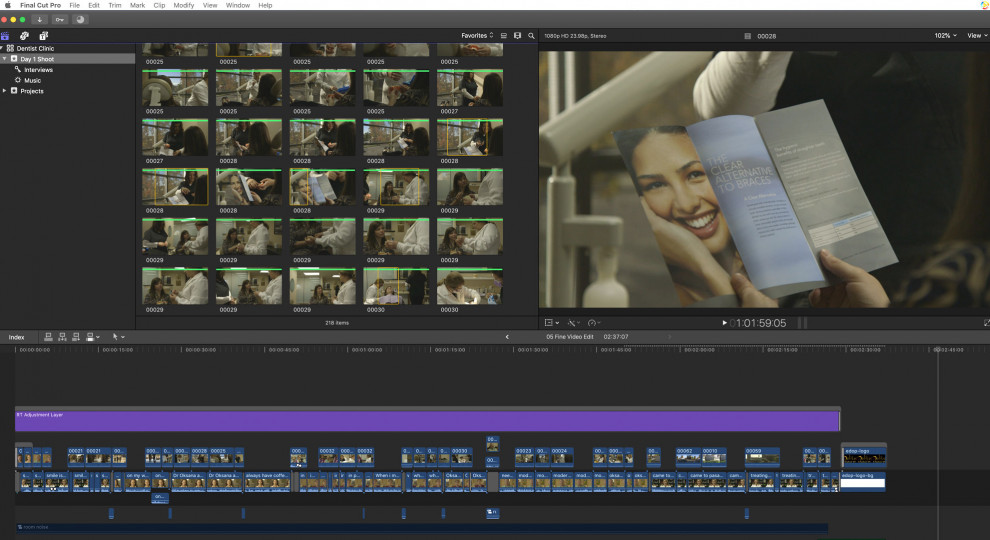Open the Window menu
The image size is (990, 540).
(238, 5)
